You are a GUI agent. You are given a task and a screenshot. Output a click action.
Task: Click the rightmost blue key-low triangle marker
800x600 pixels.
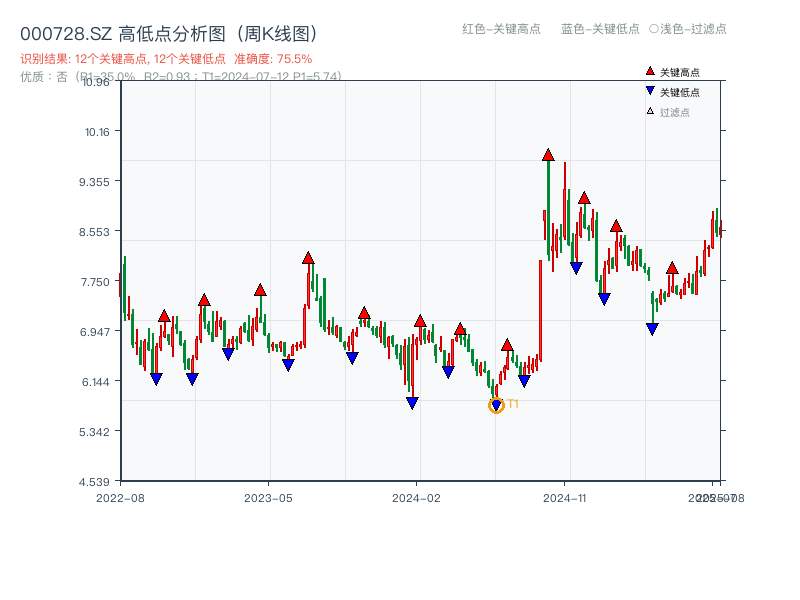click(652, 329)
